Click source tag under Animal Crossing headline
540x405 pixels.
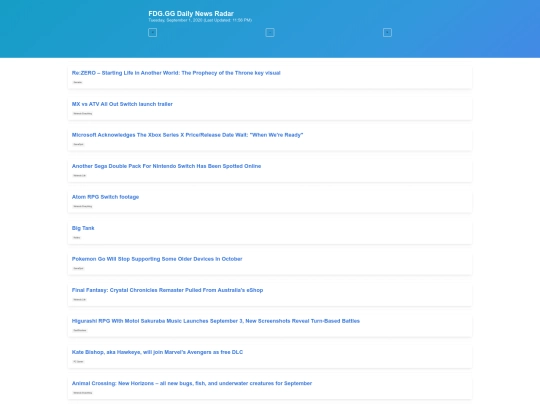coord(83,393)
